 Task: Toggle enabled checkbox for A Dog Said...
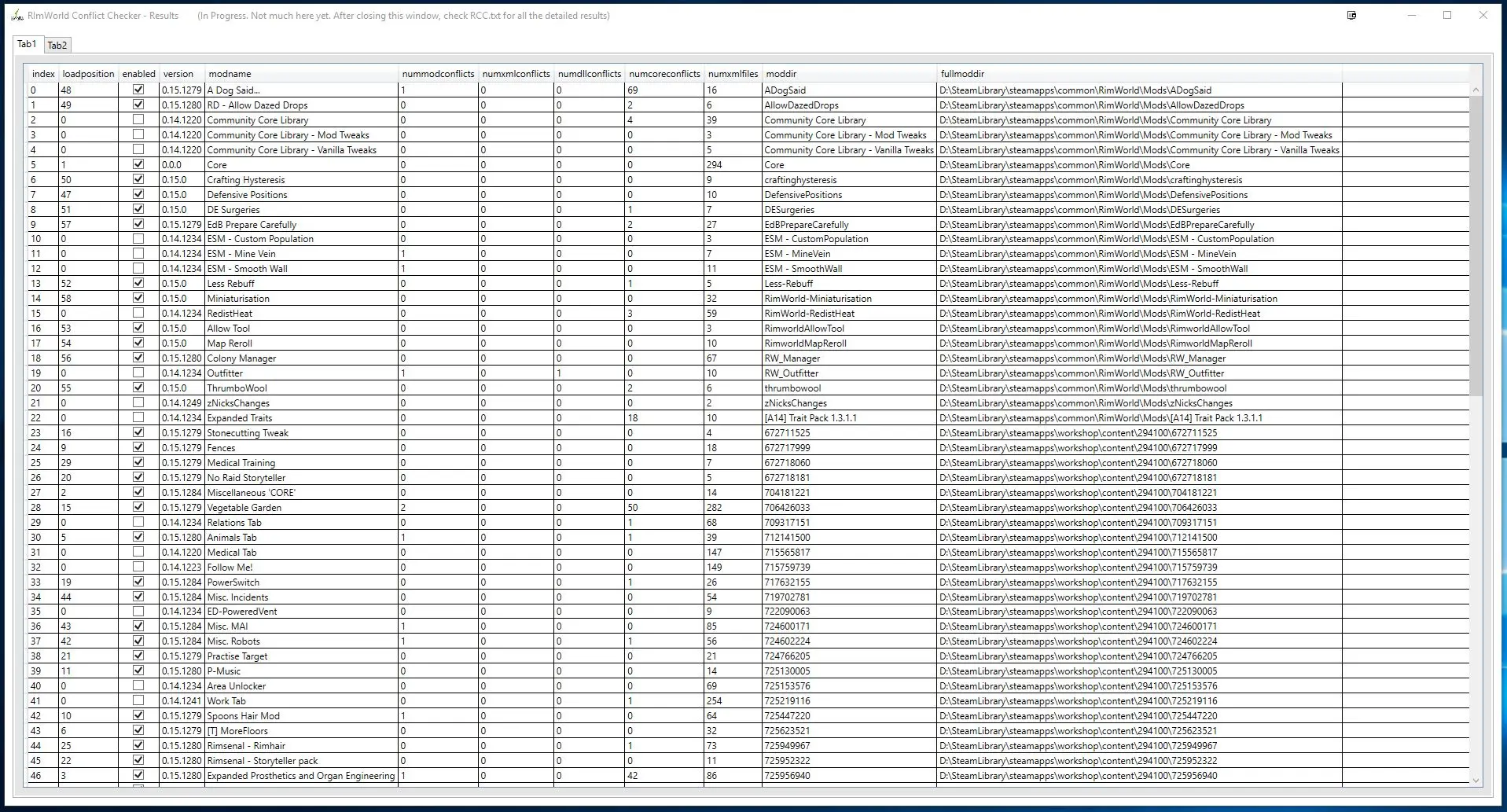138,90
